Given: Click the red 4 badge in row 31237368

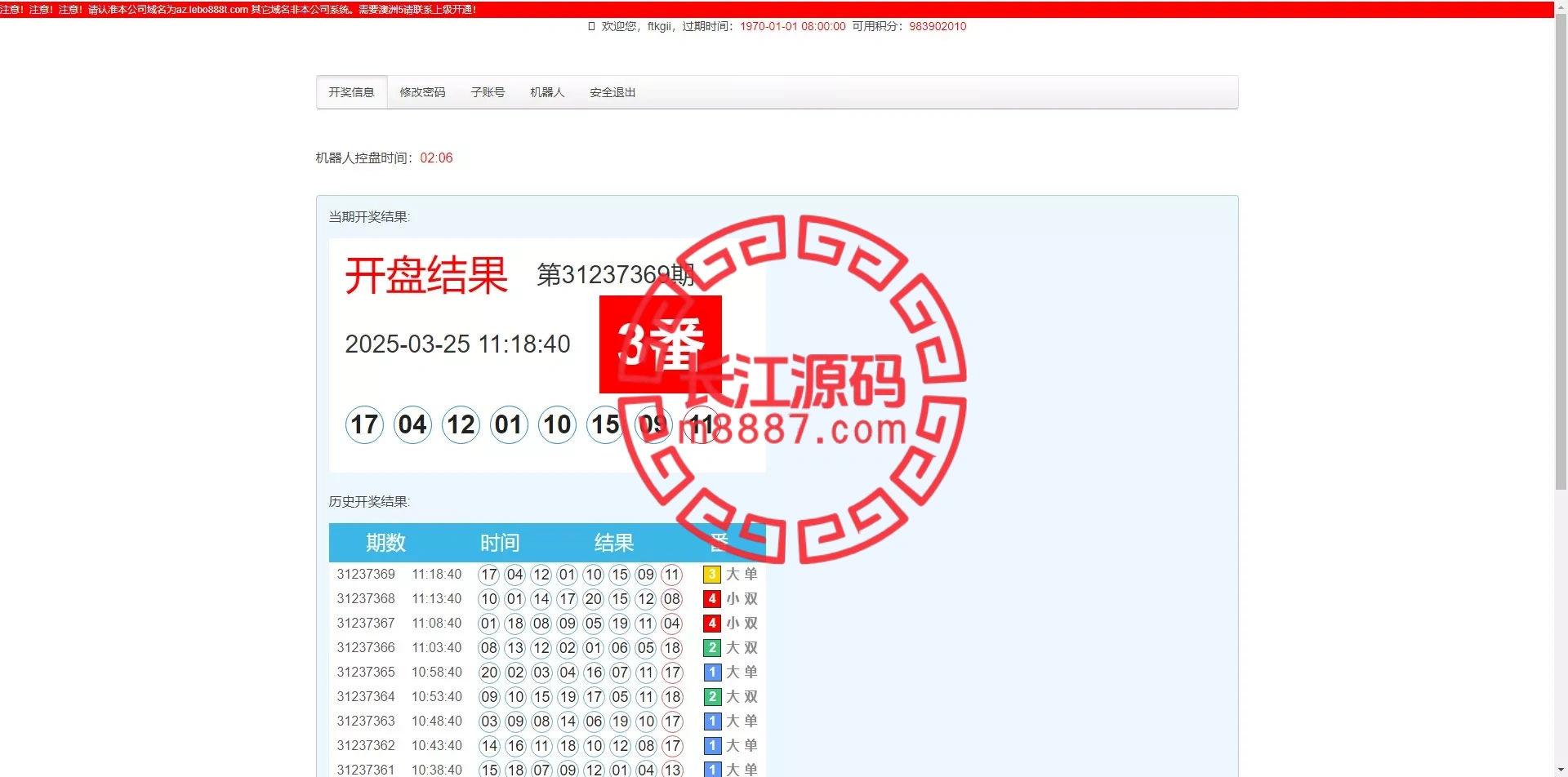Looking at the screenshot, I should click(x=712, y=599).
